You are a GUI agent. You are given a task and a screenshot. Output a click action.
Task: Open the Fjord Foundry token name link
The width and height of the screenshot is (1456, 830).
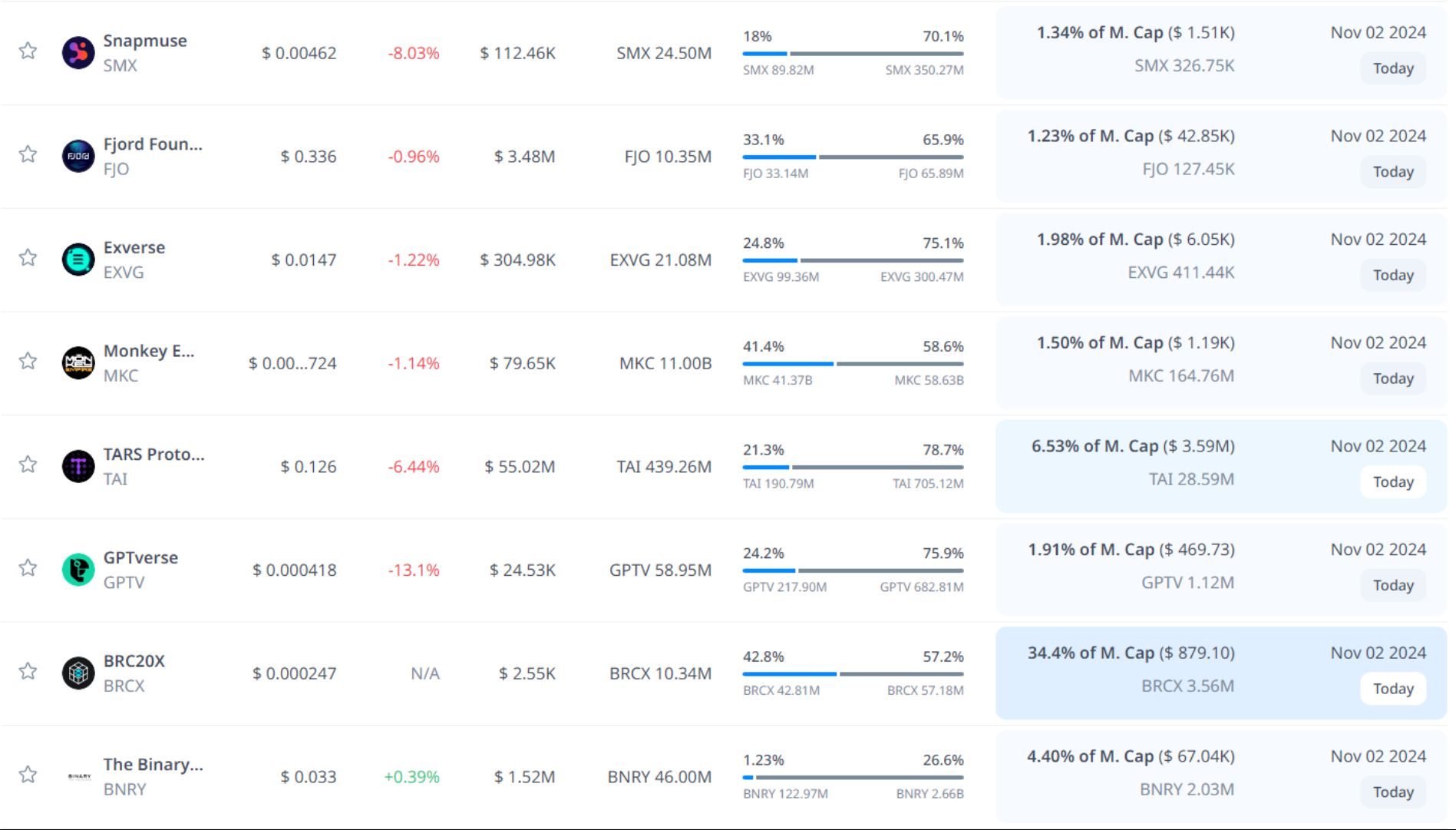pos(153,144)
